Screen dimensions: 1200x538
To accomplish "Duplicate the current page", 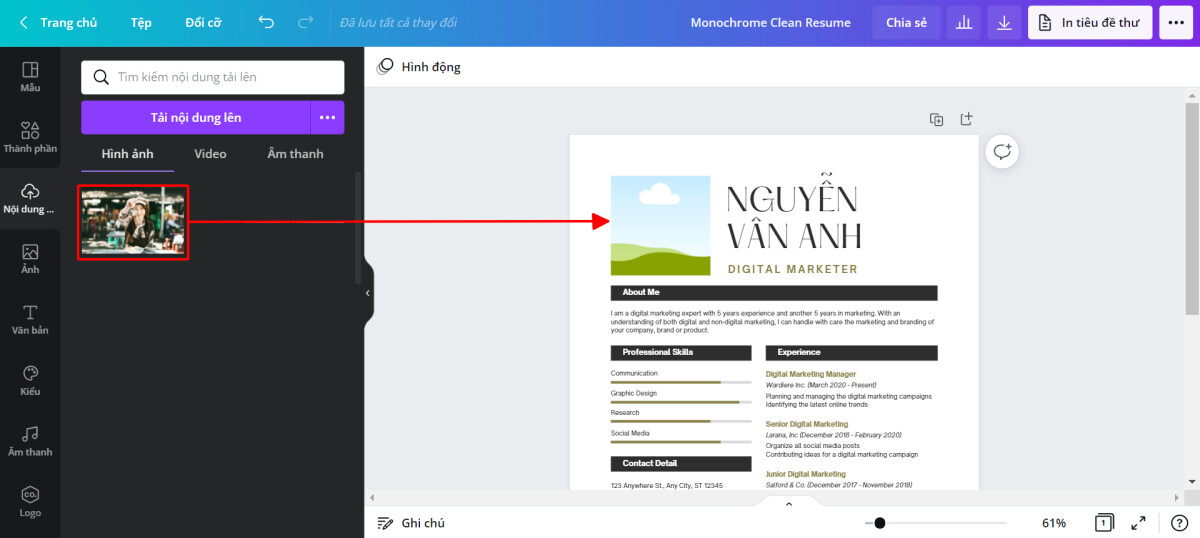I will click(x=937, y=119).
